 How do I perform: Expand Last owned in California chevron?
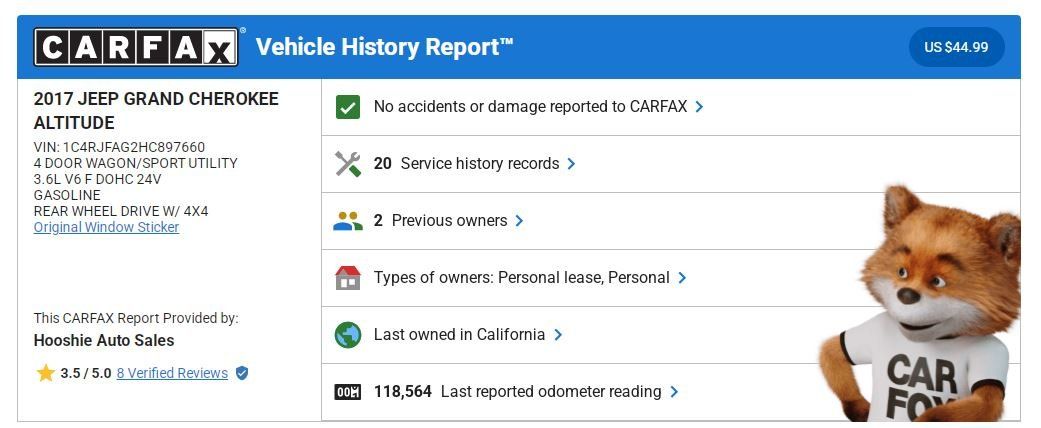pos(558,335)
